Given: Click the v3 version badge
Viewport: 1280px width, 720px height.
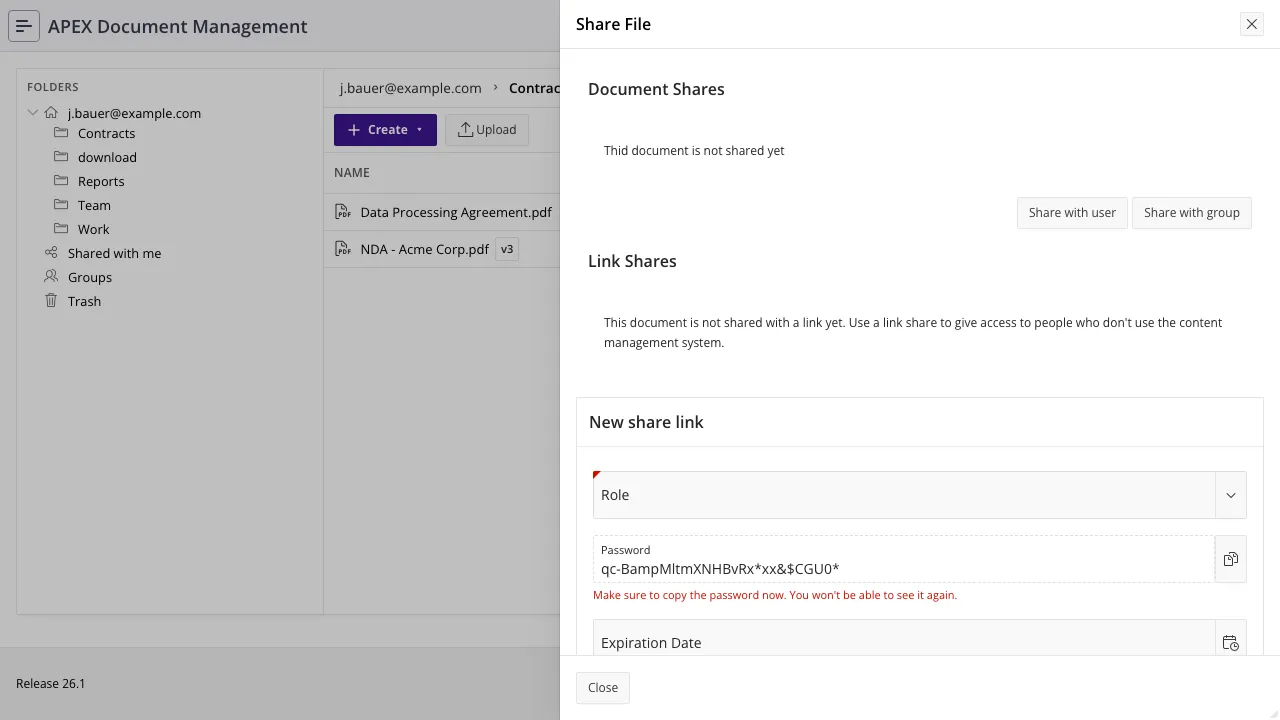Looking at the screenshot, I should (x=507, y=249).
